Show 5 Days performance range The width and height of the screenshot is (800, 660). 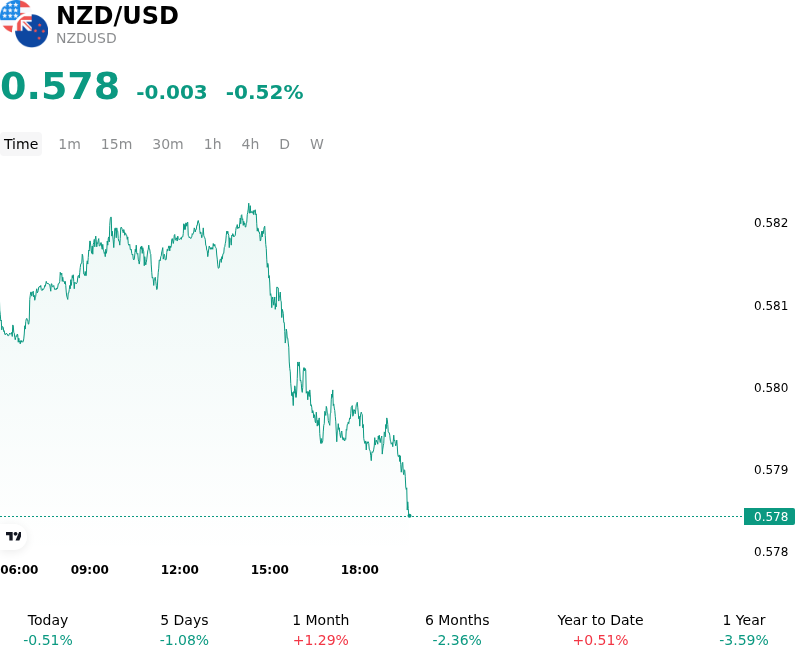(184, 630)
